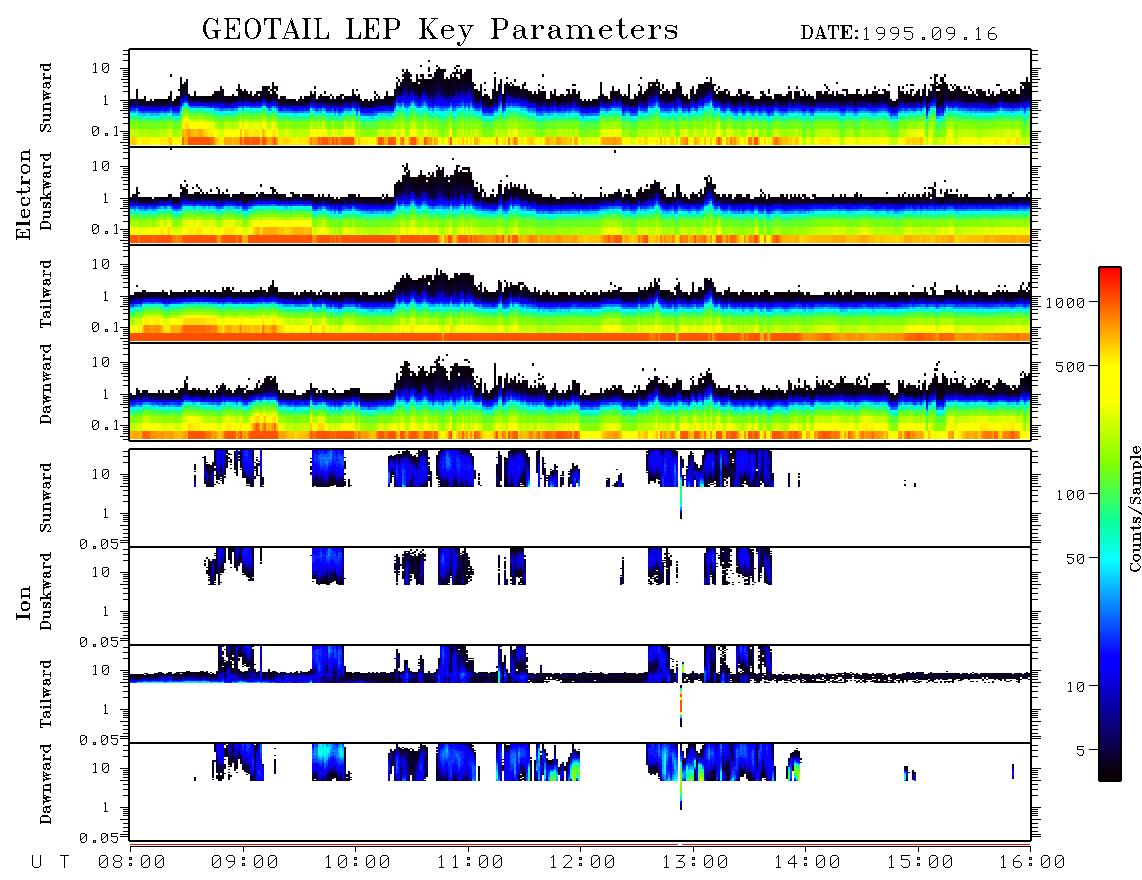Image resolution: width=1142 pixels, height=880 pixels.
Task: Click the Ion group axis label
Action: pos(24,602)
